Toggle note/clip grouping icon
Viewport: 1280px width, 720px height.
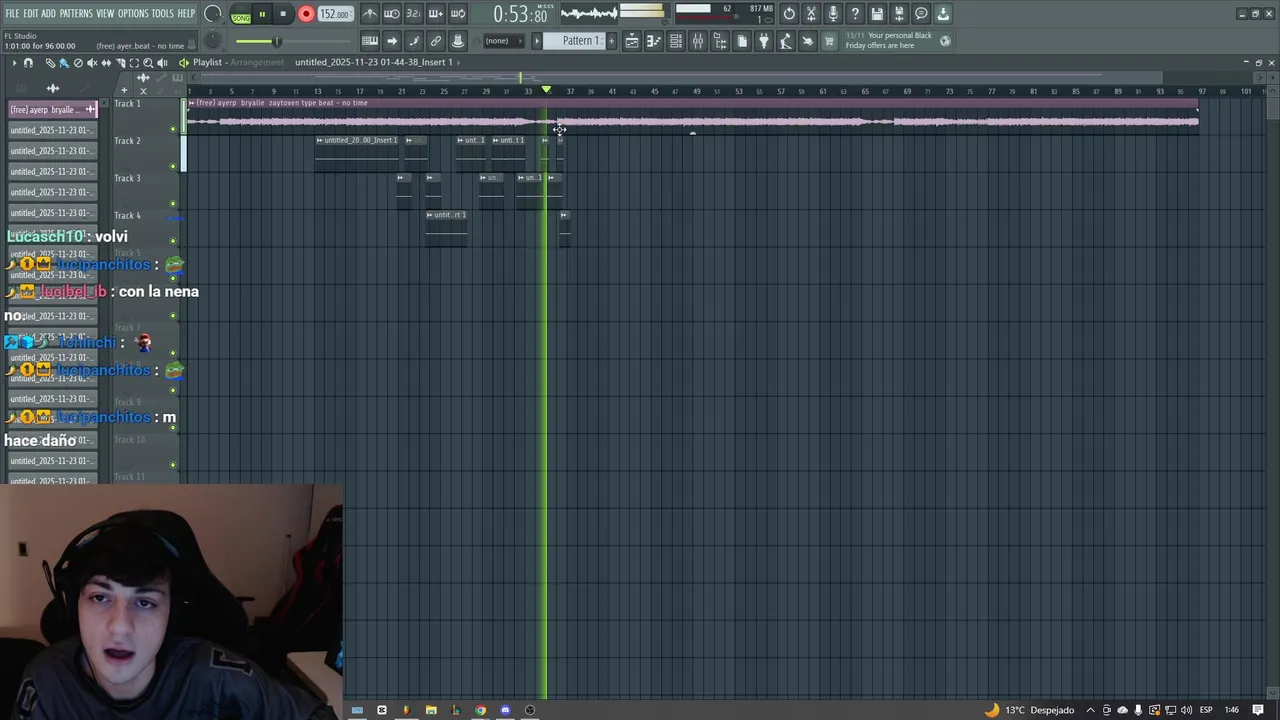tap(414, 41)
